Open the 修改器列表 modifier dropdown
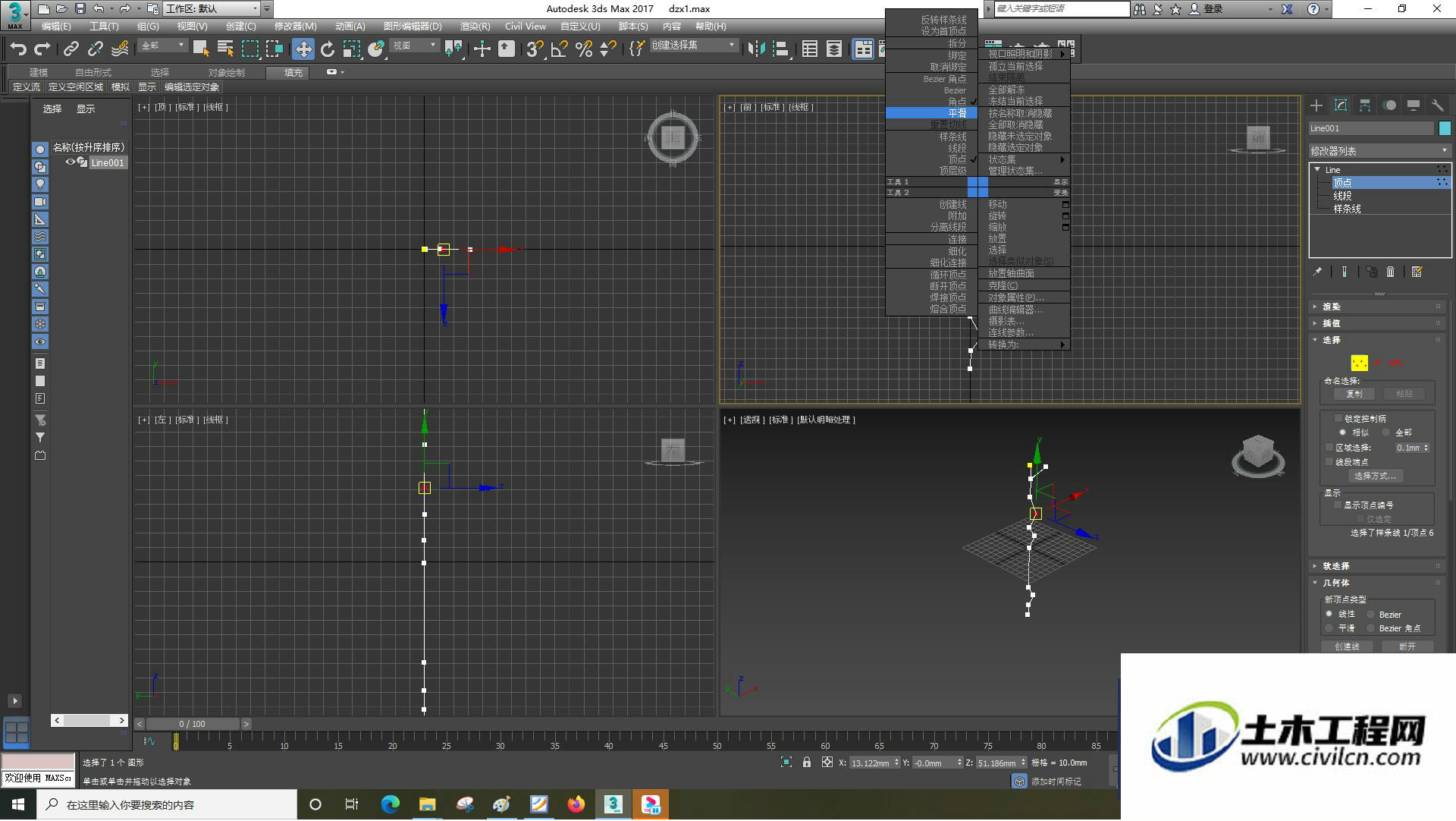Screen dimensions: 1456x821 (x=1379, y=151)
